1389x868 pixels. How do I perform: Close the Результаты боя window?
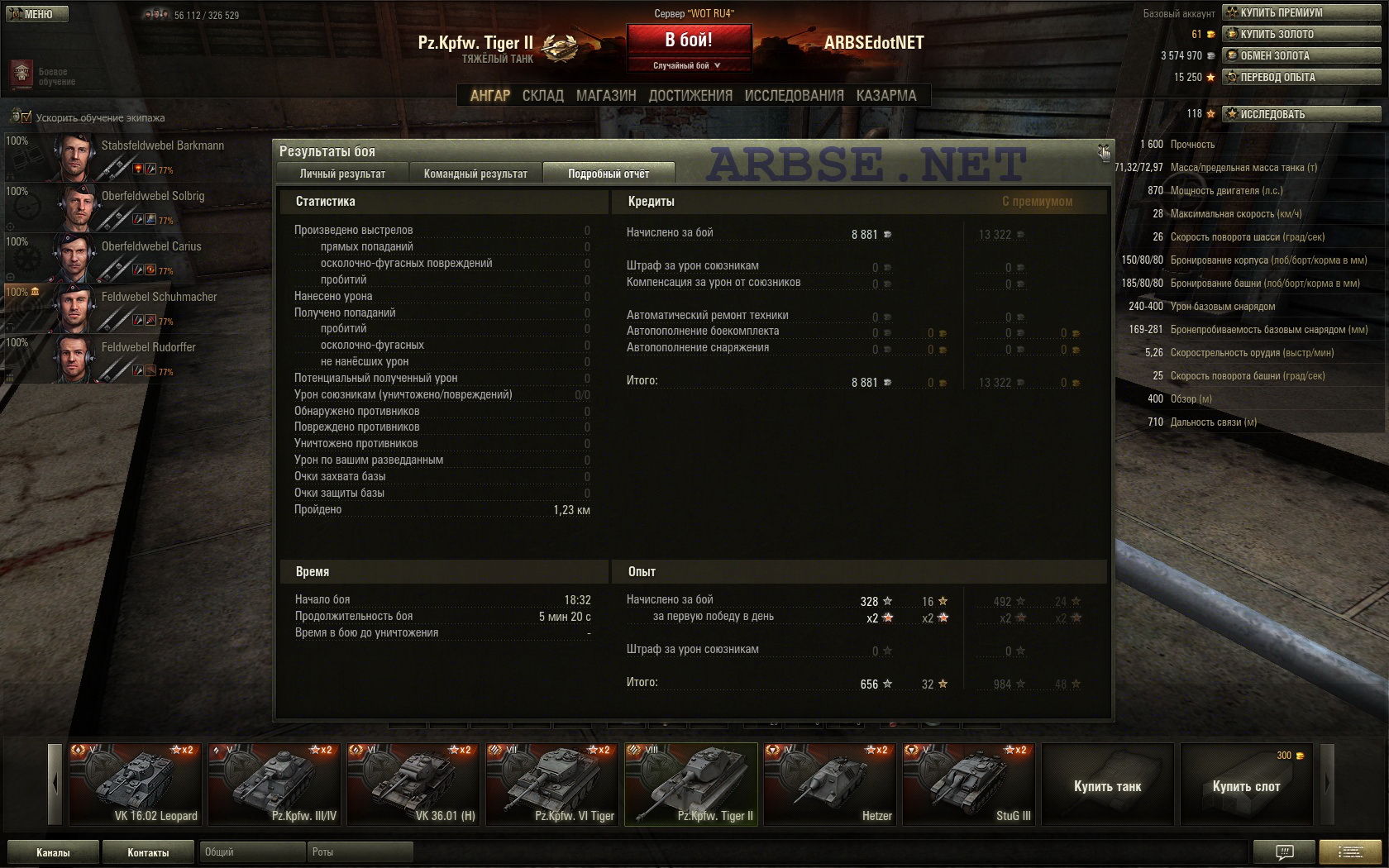[x=1103, y=150]
